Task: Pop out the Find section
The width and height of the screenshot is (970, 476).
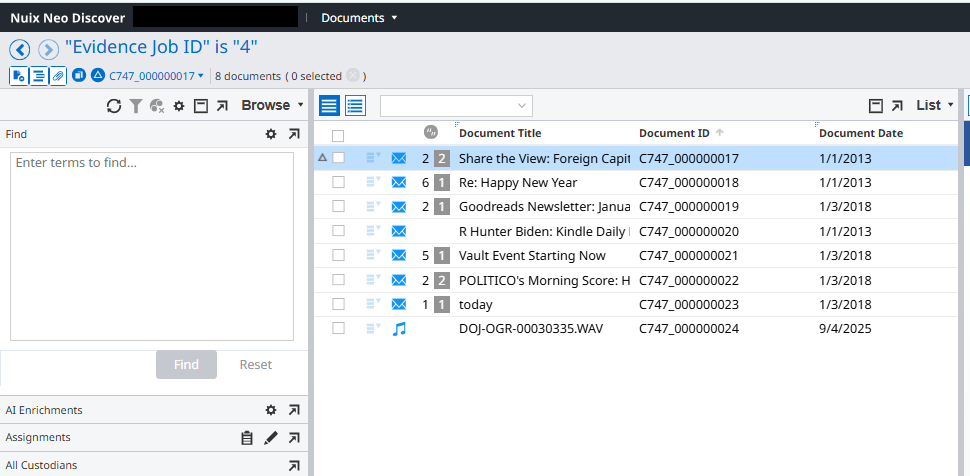Action: pos(294,134)
